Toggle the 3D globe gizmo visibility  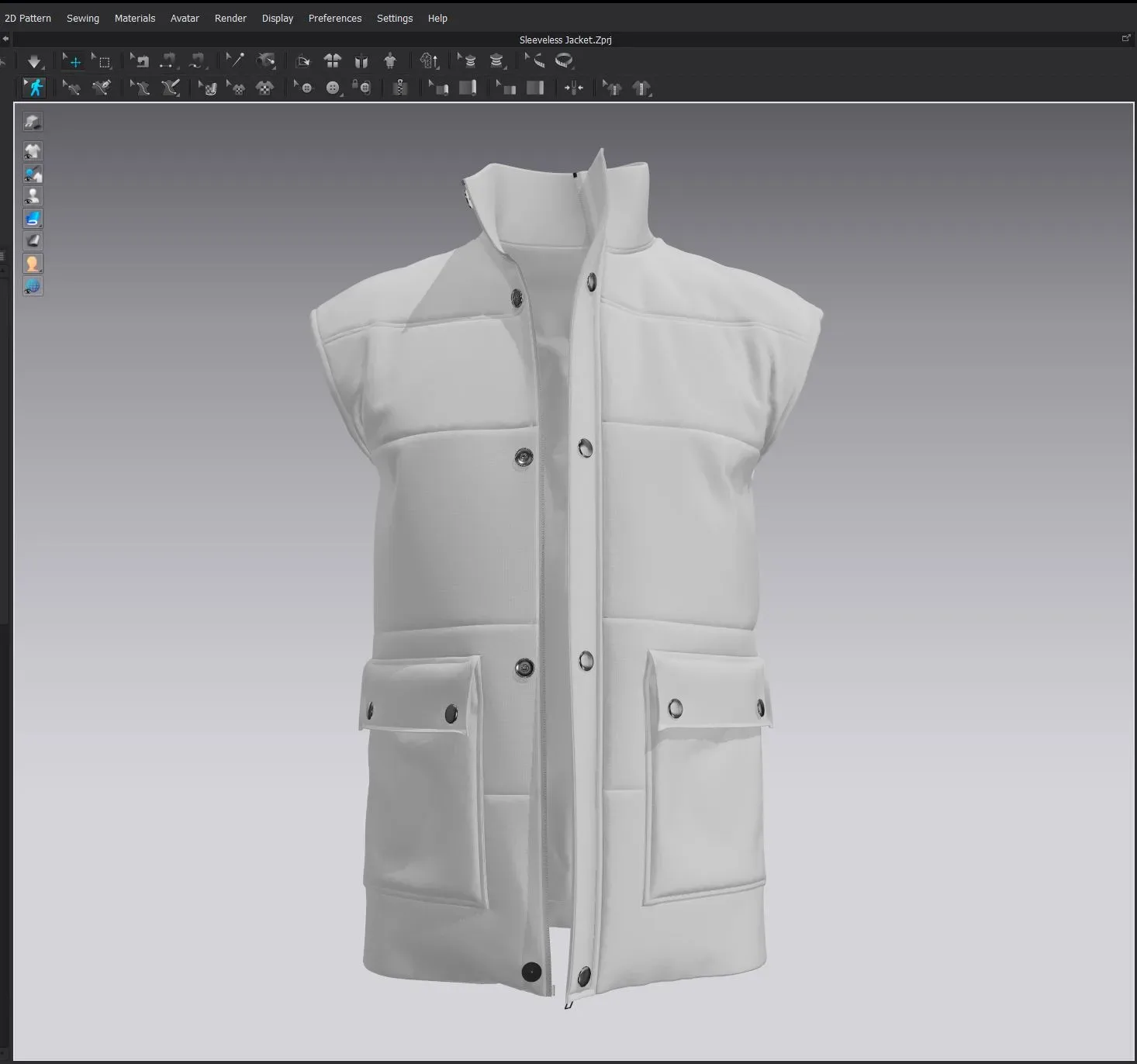(33, 286)
